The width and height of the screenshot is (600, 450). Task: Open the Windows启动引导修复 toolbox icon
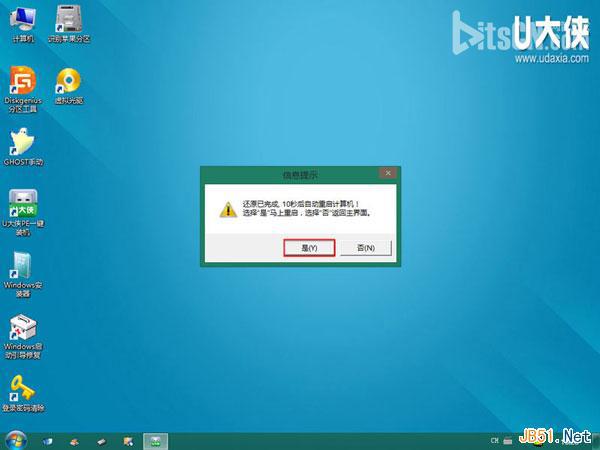click(x=23, y=337)
